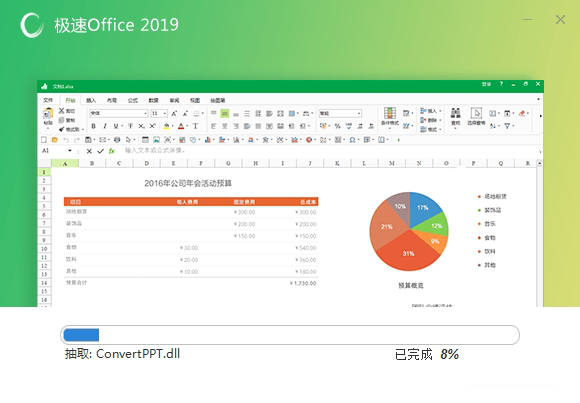This screenshot has height=403, width=580.
Task: Click the envelope Email icon
Action: [102, 140]
